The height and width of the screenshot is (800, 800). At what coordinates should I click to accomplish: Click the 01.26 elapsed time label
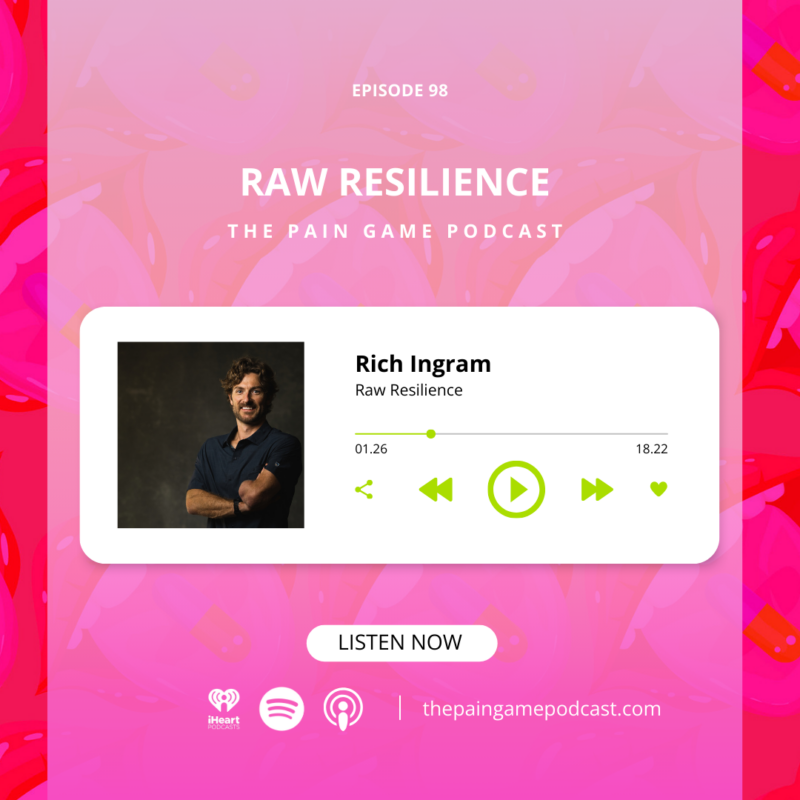[372, 450]
